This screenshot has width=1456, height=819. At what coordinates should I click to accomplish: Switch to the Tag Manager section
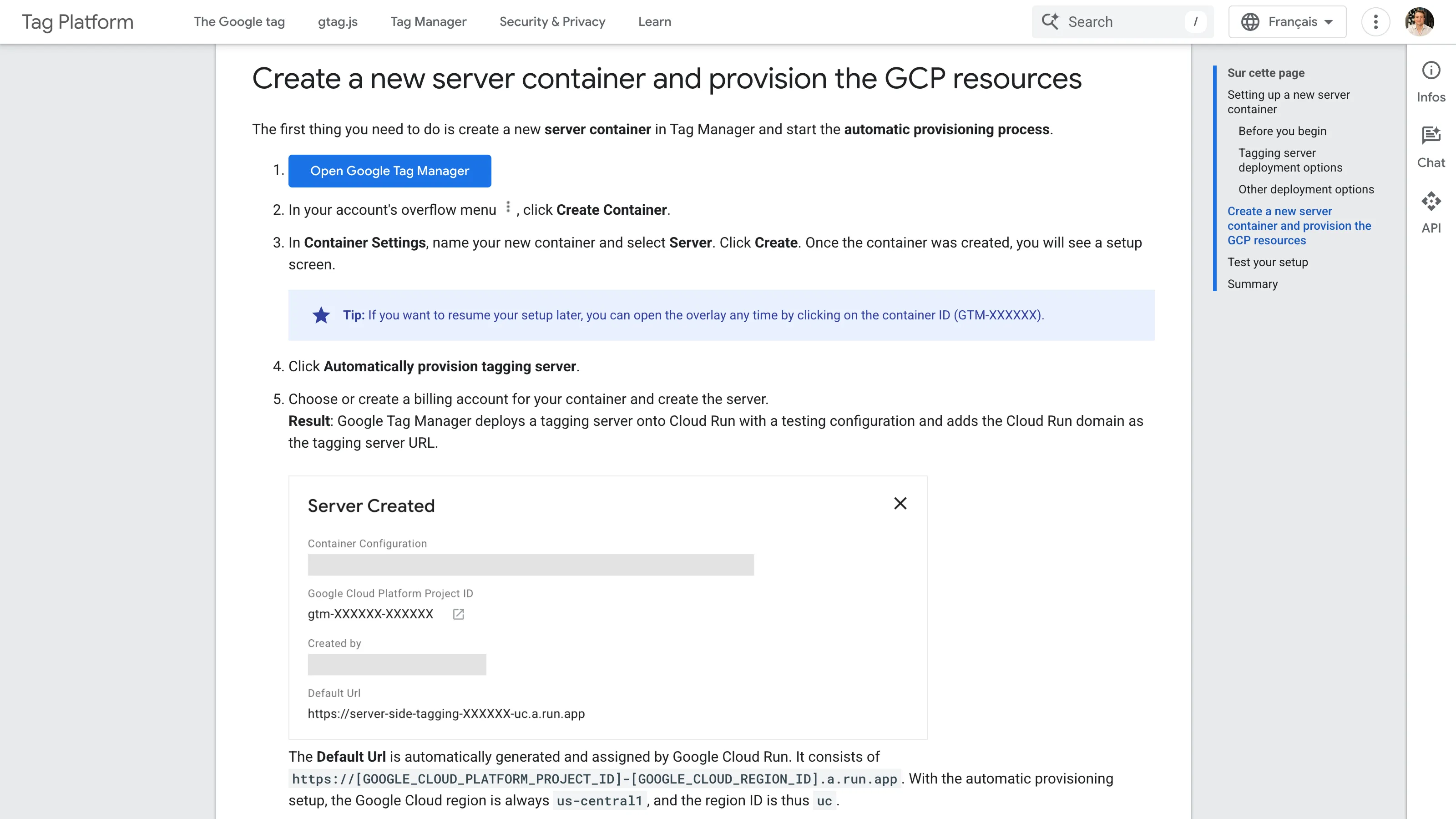[428, 21]
